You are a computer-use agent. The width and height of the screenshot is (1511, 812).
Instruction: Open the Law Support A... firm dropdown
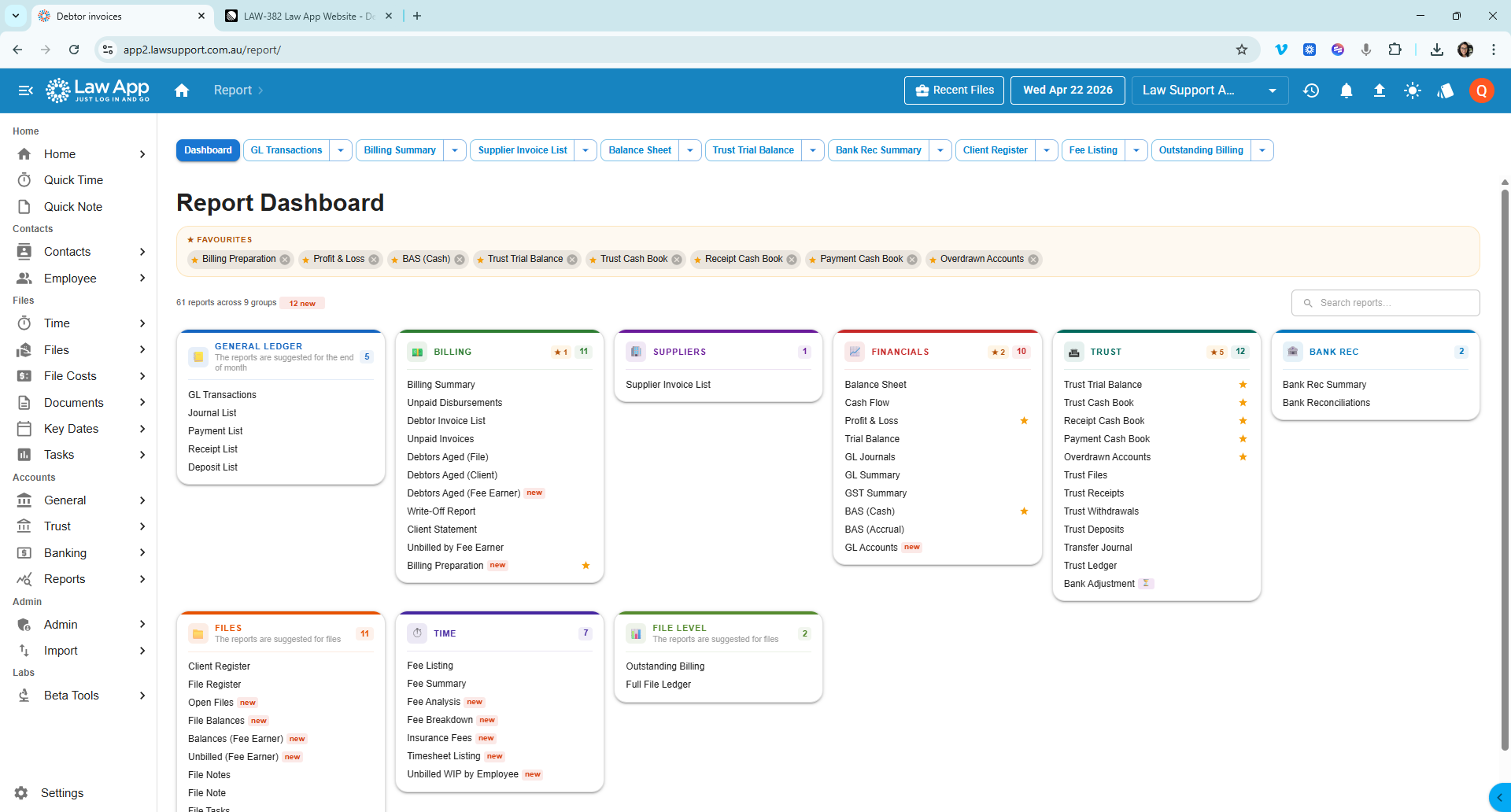pos(1210,90)
